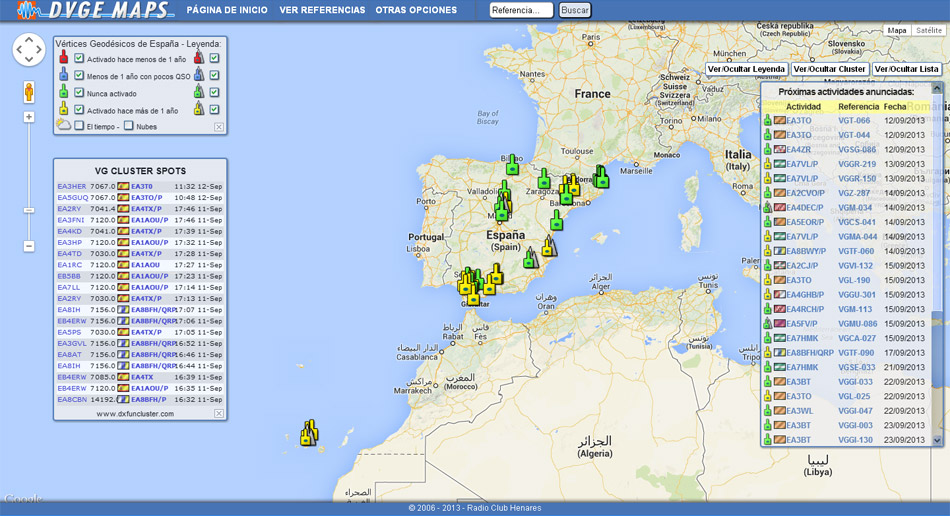
Task: Open PÁGINA DE INICIO menu
Action: pyautogui.click(x=227, y=10)
